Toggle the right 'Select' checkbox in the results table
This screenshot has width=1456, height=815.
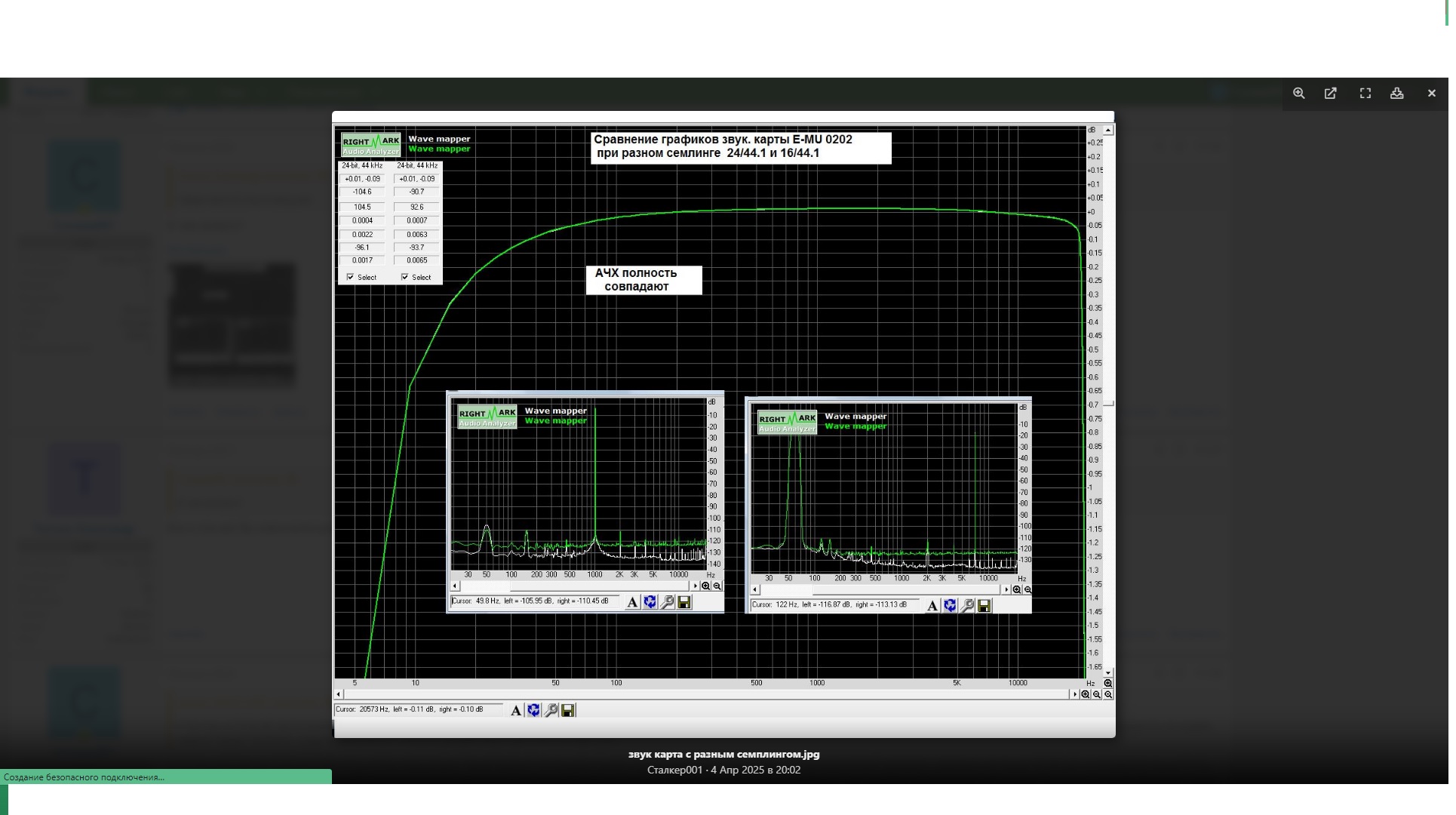click(404, 277)
